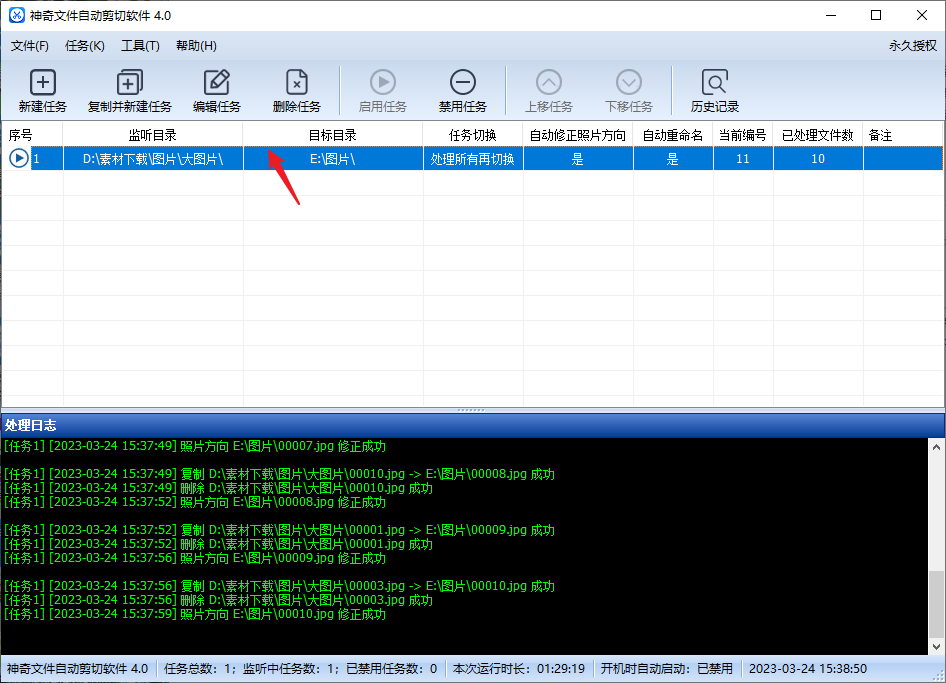Click the permanent license (永久授权) link
Screen dimensions: 946x683
click(912, 45)
